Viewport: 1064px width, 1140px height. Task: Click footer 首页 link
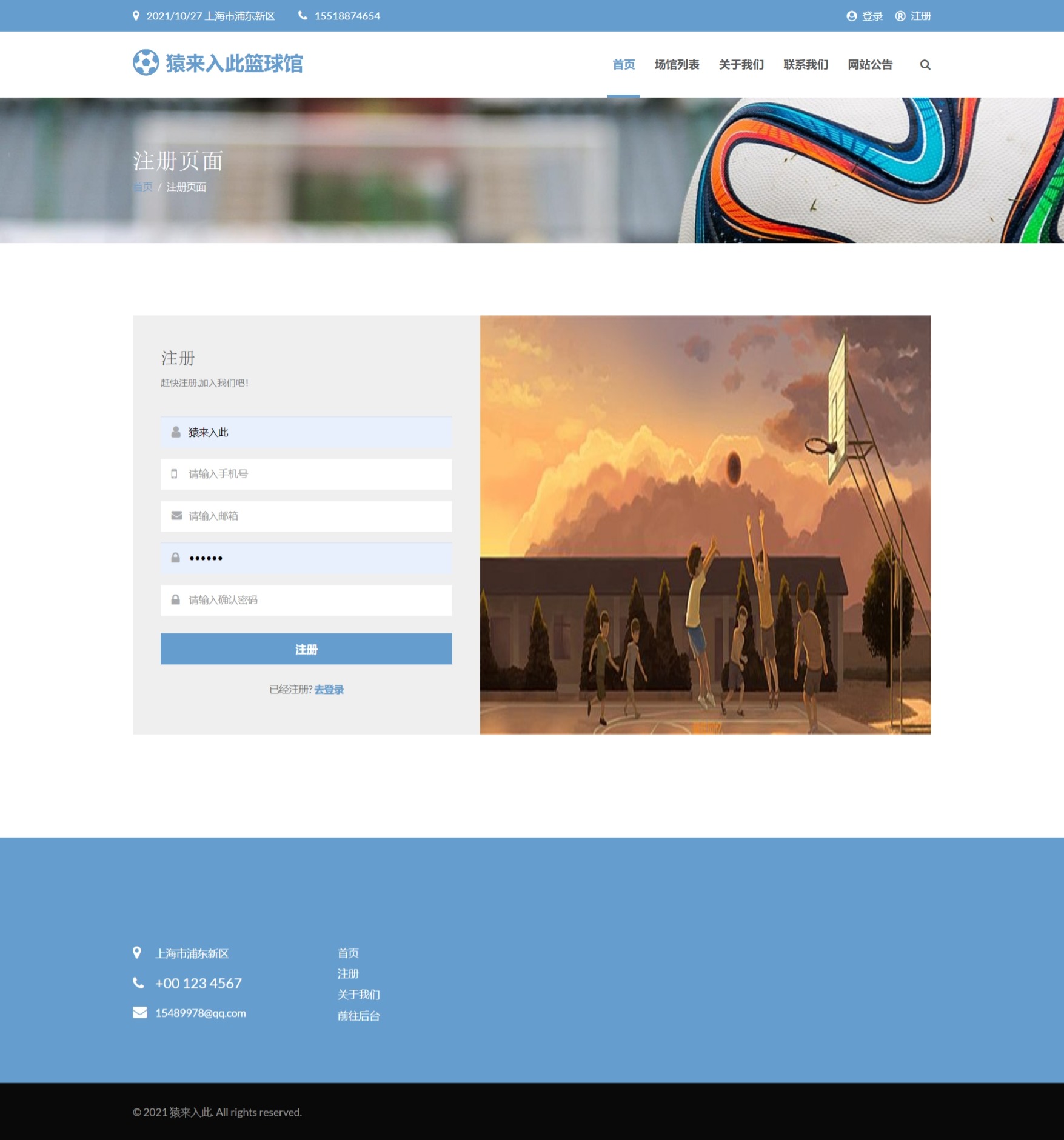click(348, 953)
